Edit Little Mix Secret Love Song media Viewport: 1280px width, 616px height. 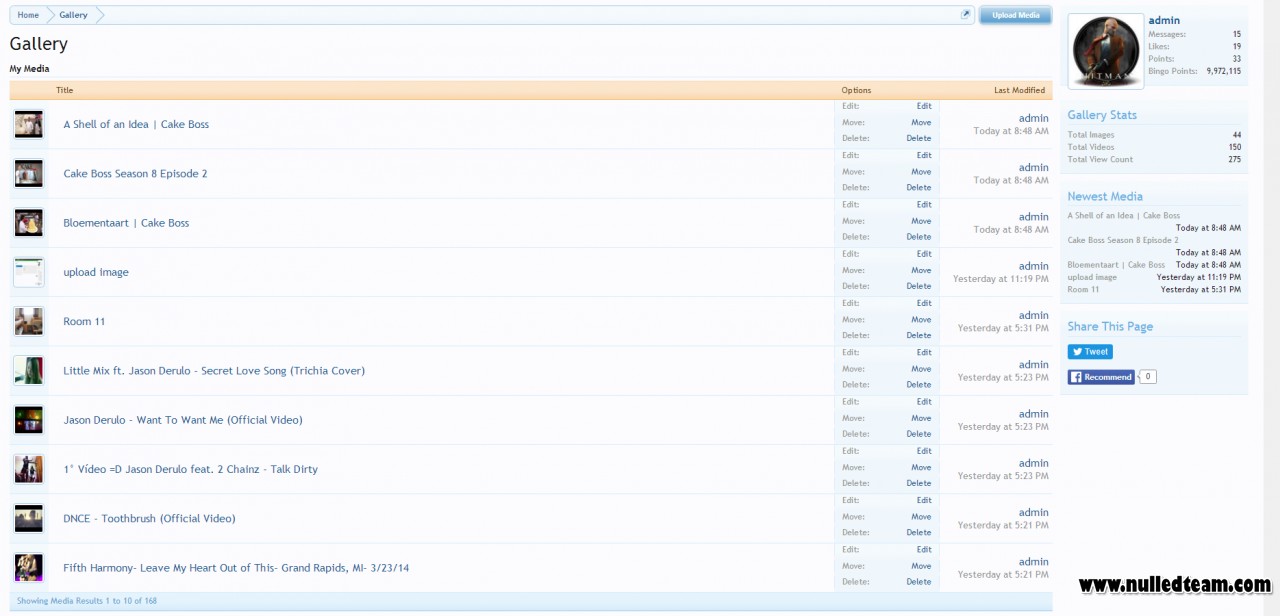click(924, 352)
